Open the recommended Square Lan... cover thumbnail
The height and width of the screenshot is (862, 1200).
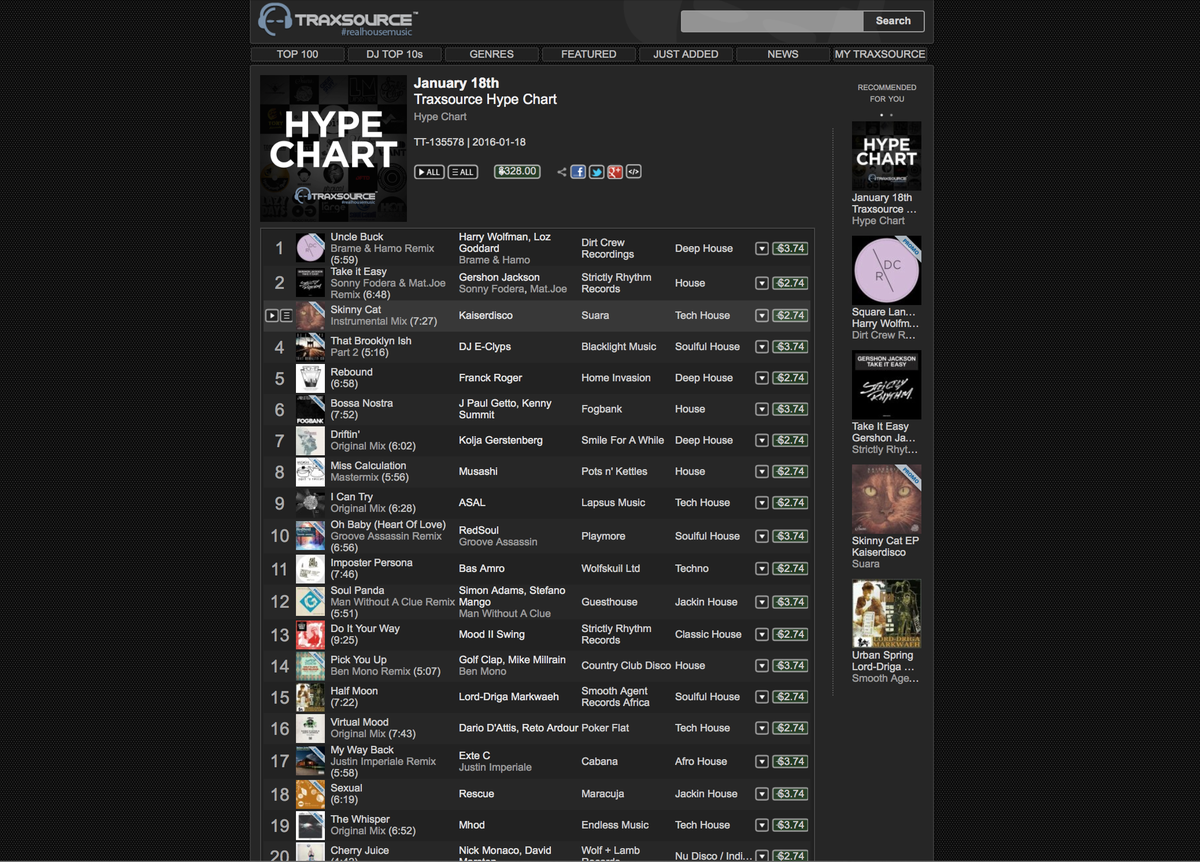[x=886, y=270]
